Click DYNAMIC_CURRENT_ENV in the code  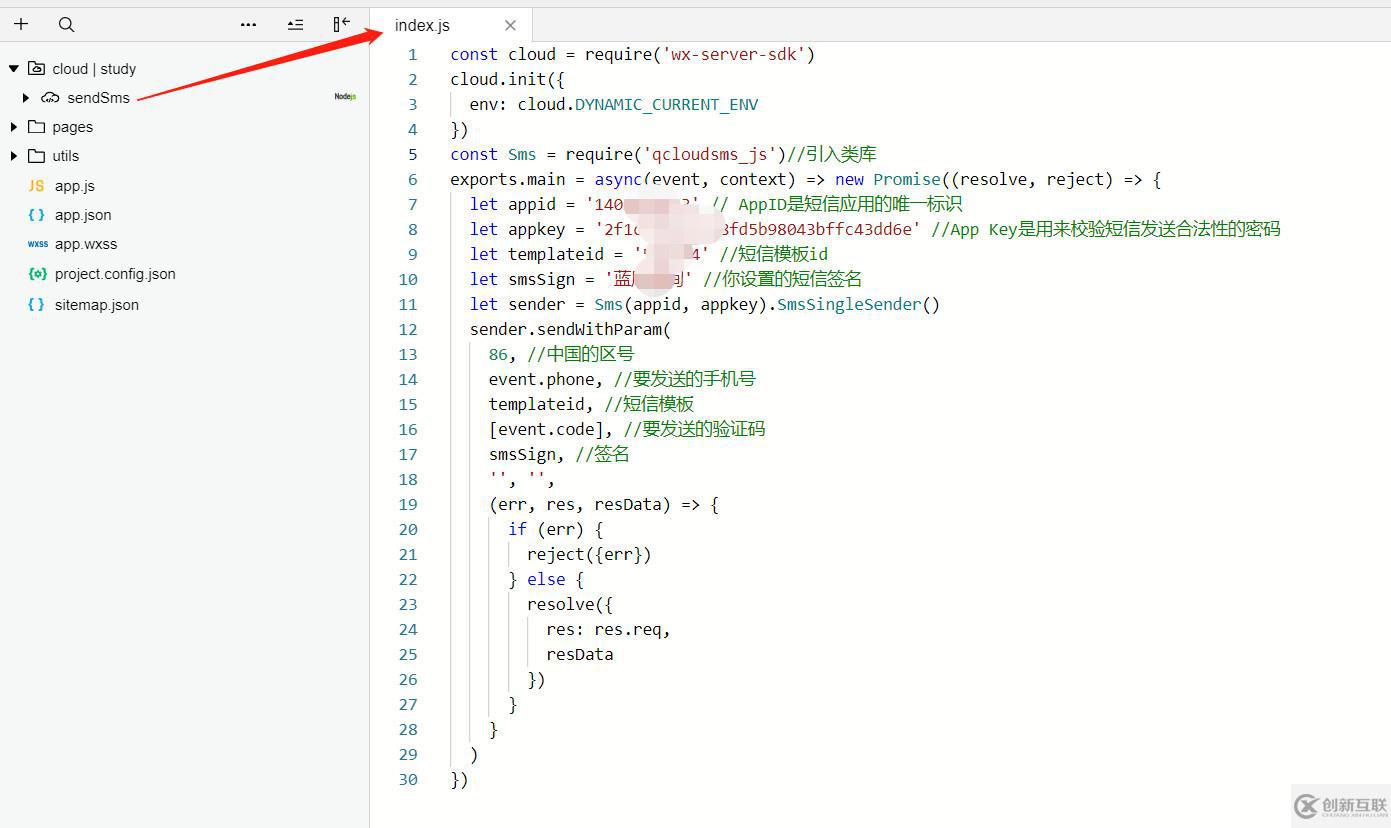[666, 104]
